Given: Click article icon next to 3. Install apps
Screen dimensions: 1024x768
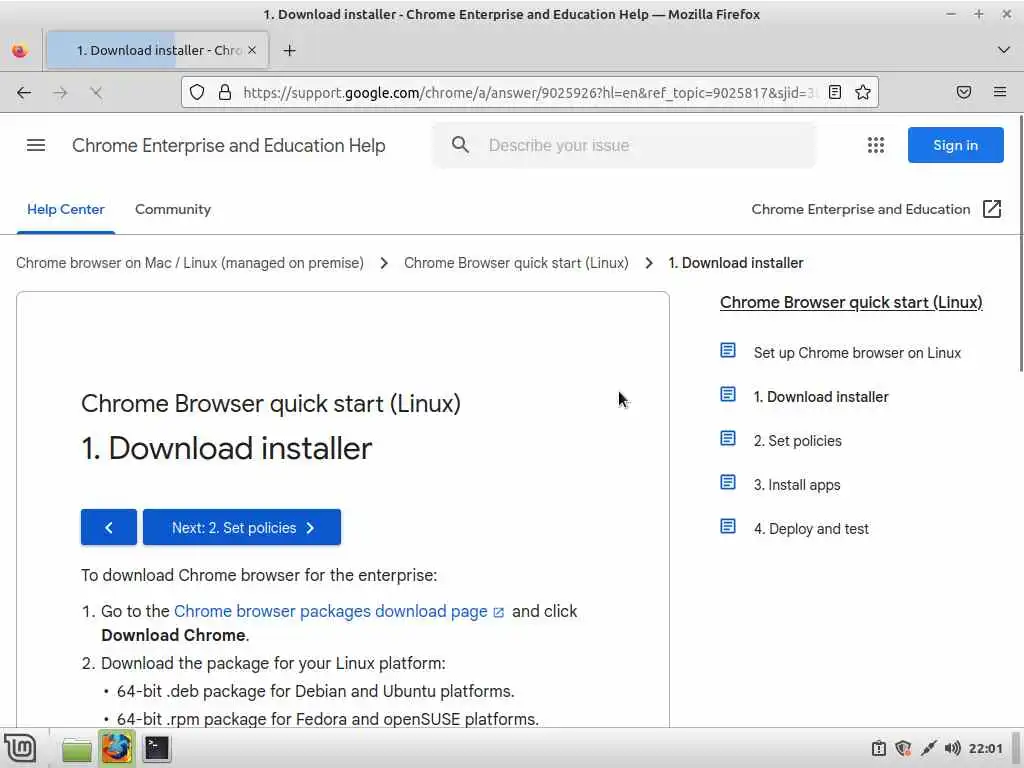Looking at the screenshot, I should pyautogui.click(x=728, y=483).
